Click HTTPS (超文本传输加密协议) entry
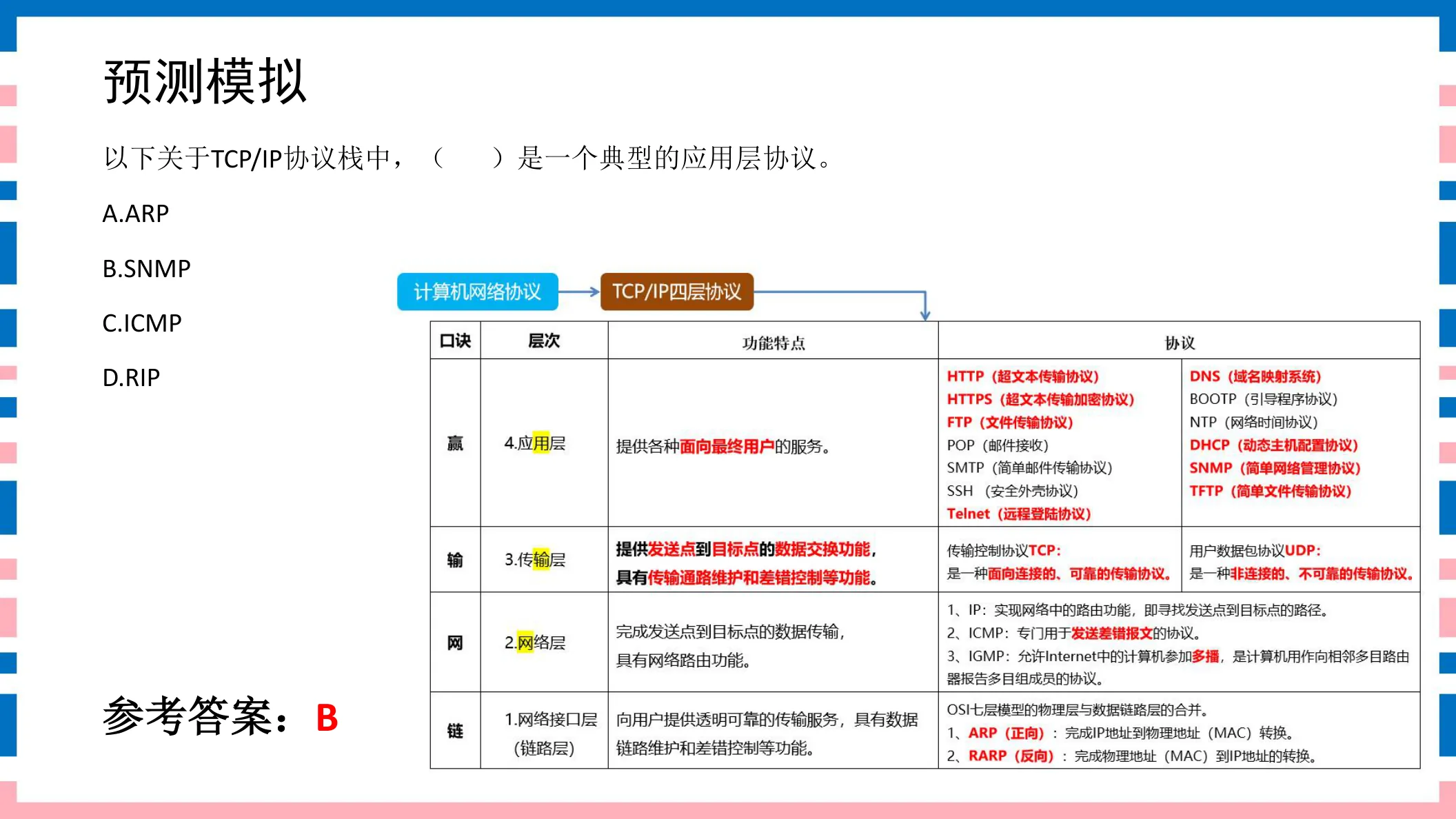Viewport: 1456px width, 819px height. [1040, 399]
